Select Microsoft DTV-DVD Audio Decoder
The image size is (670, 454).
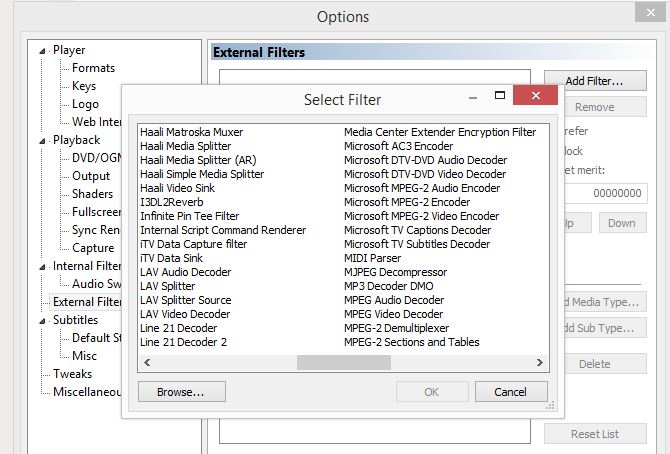(x=426, y=160)
